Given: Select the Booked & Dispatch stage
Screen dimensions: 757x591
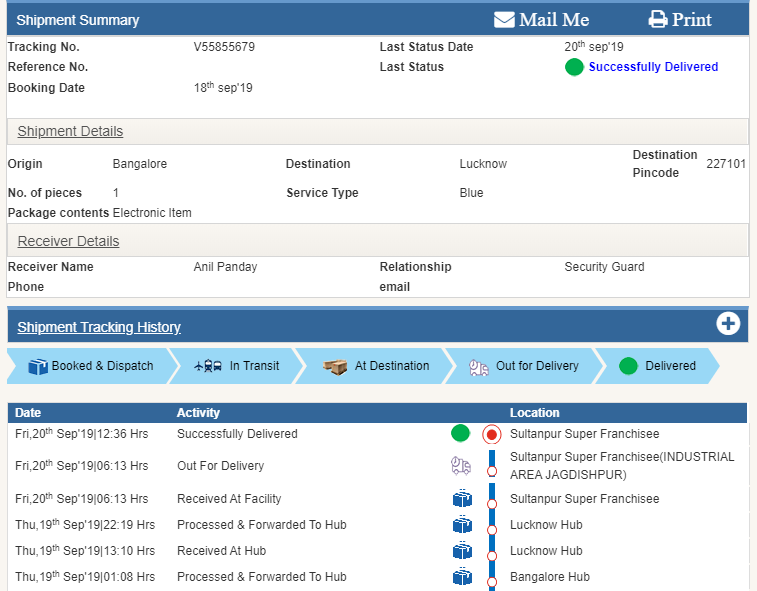Looking at the screenshot, I should pyautogui.click(x=90, y=366).
